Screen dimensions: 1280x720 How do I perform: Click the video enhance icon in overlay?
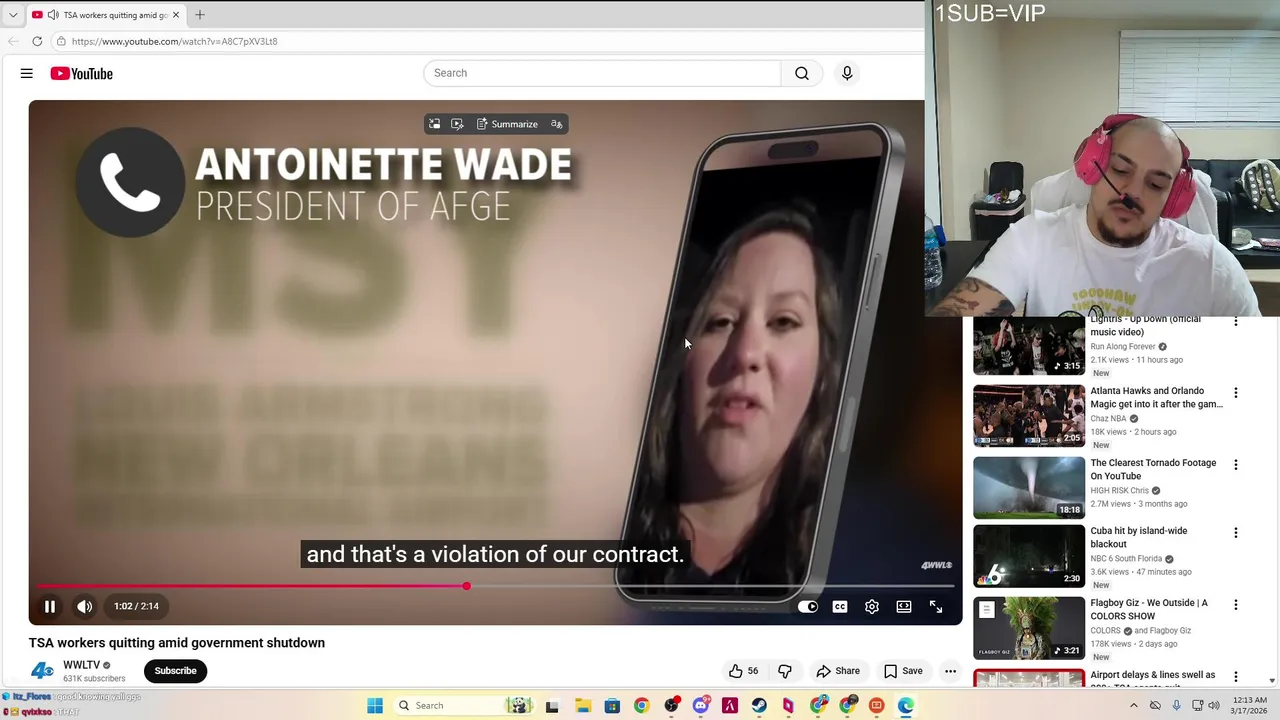(x=457, y=124)
